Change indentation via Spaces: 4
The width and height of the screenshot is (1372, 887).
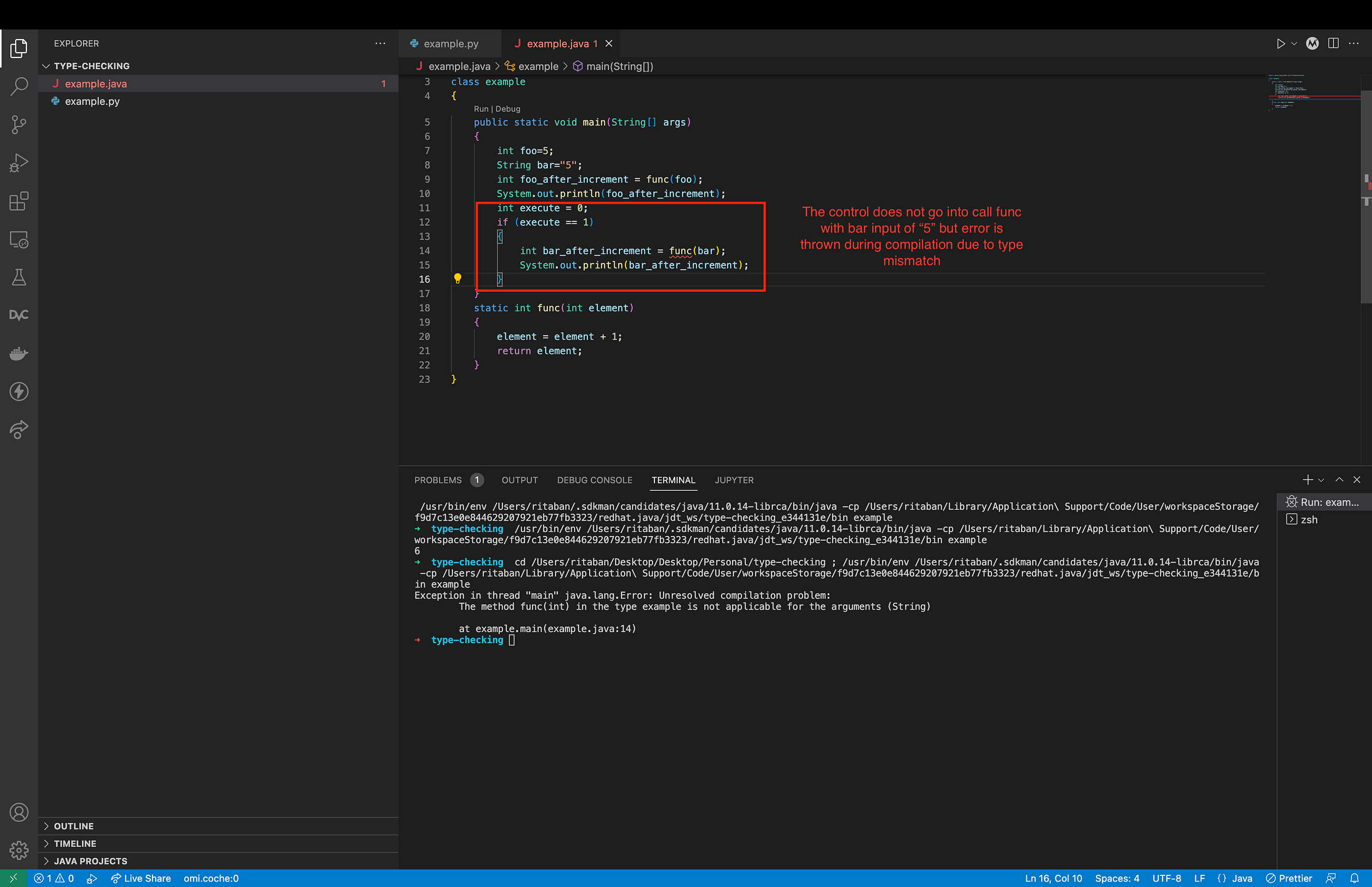[1117, 879]
